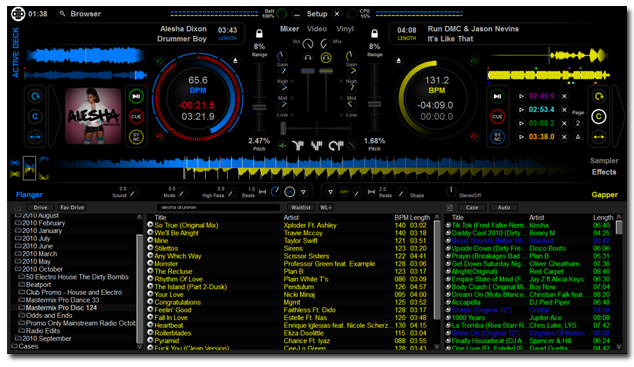Delete the 02:45.9 cue point
634x367 pixels.
564,96
